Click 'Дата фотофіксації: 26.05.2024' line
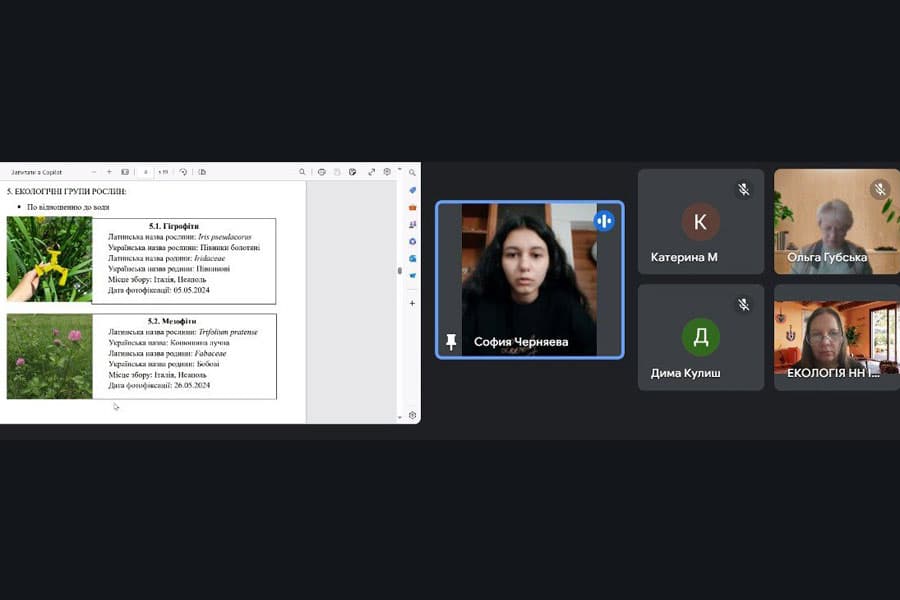 (159, 385)
